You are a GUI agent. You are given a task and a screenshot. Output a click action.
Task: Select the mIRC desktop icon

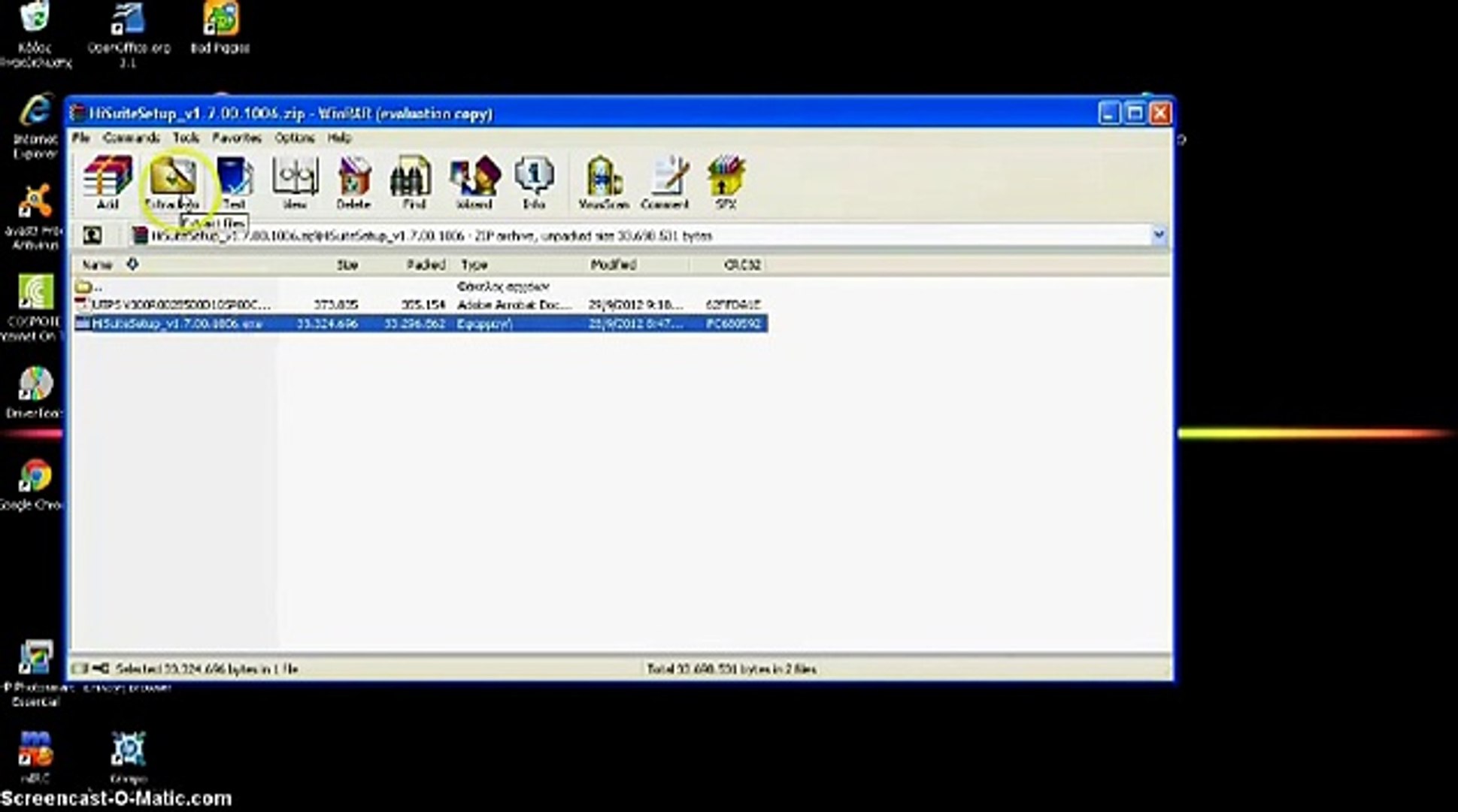[x=35, y=757]
